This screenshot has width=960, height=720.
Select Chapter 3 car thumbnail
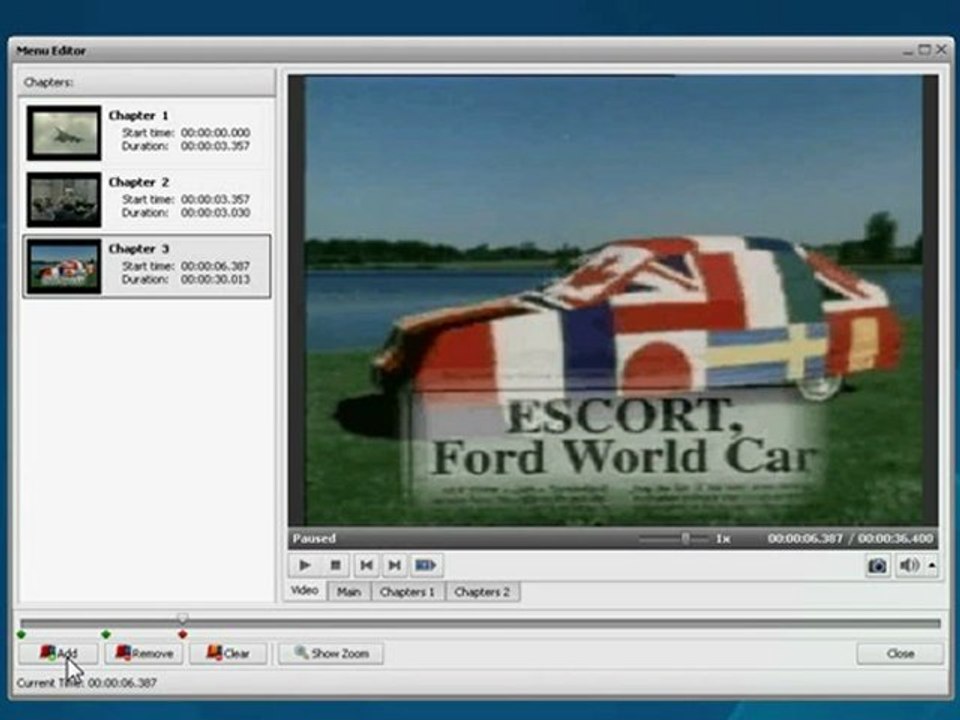64,266
